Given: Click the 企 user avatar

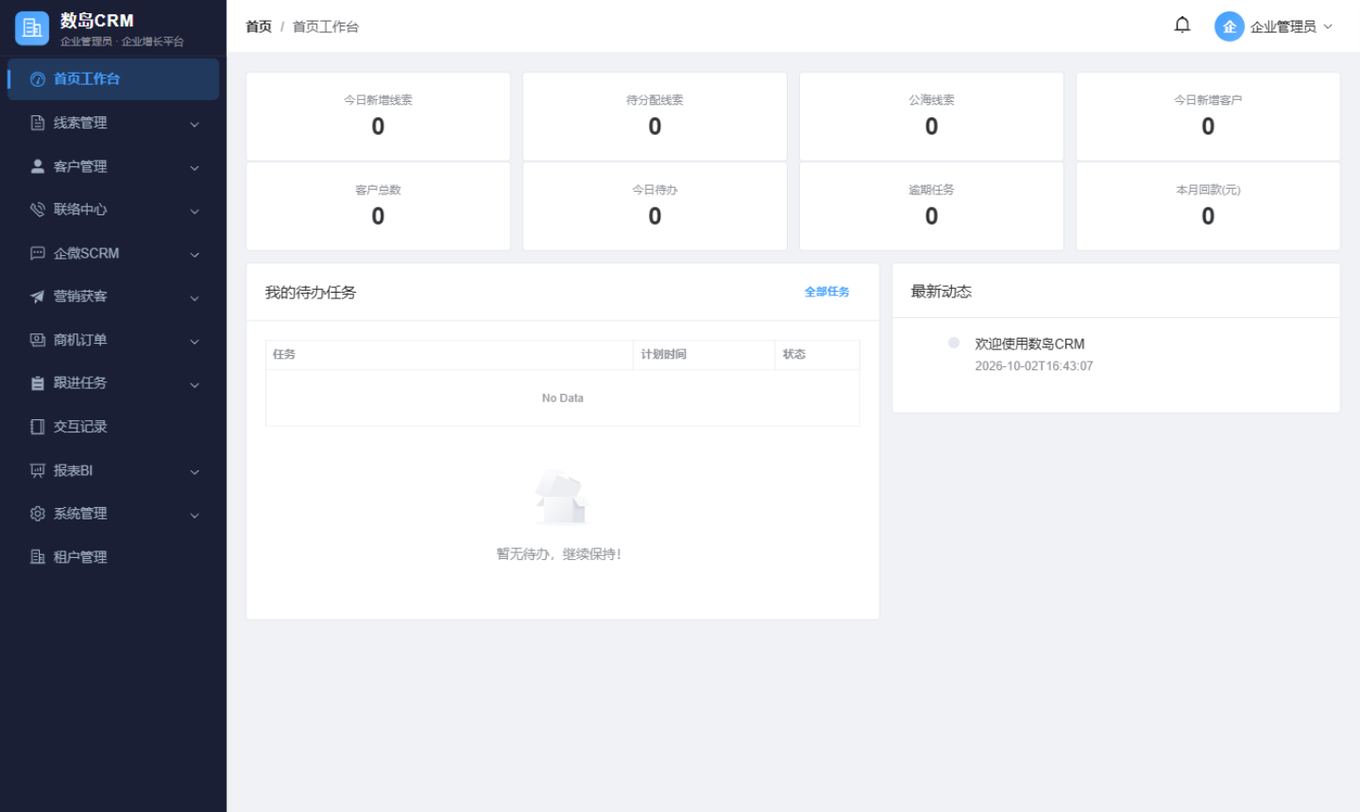Looking at the screenshot, I should 1229,27.
